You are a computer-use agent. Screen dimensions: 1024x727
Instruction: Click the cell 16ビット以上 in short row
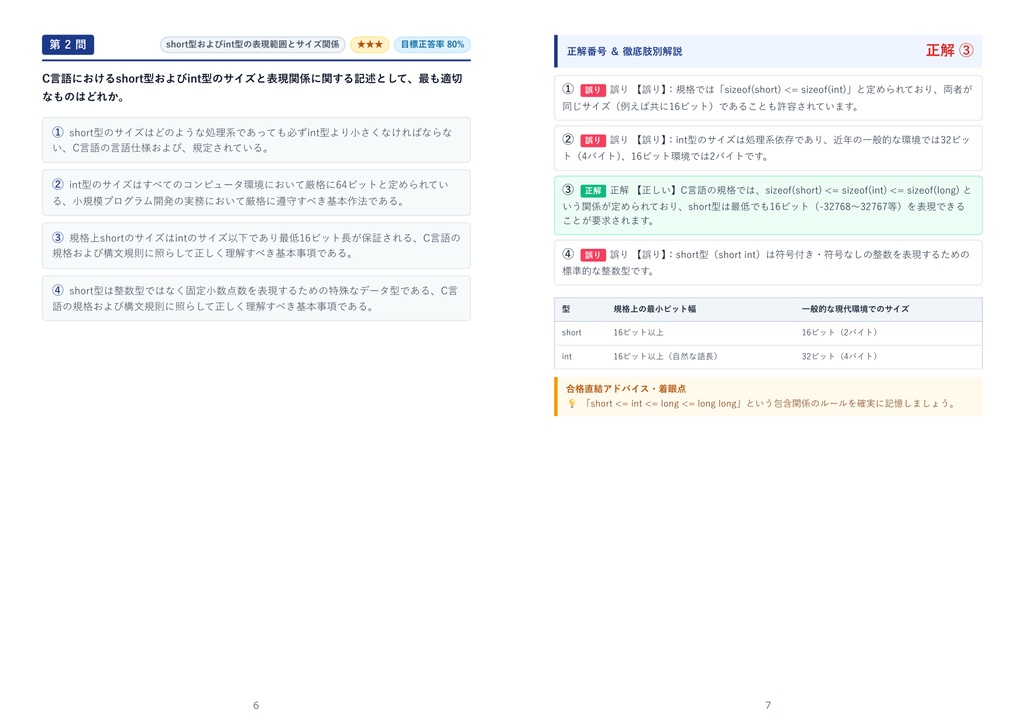[638, 332]
